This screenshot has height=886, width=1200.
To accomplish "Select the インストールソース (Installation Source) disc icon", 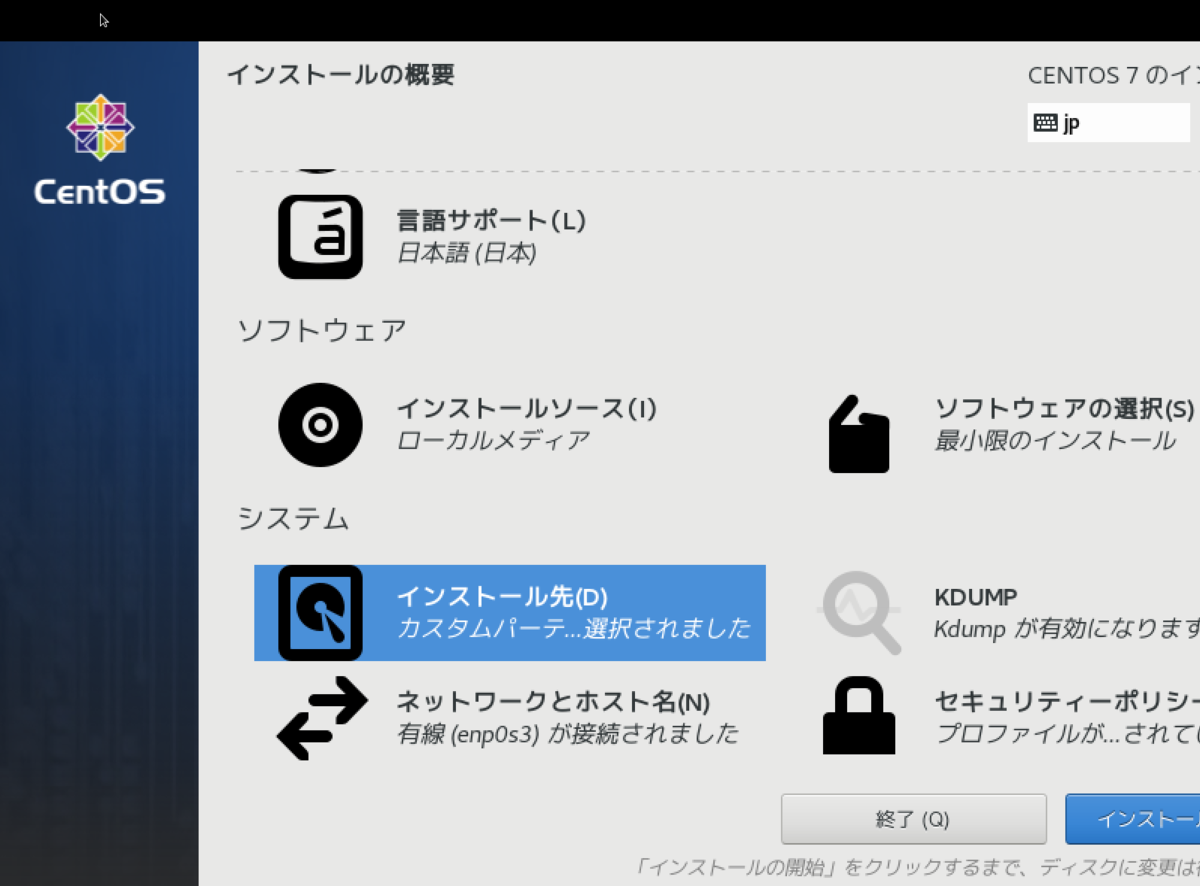I will coord(320,424).
